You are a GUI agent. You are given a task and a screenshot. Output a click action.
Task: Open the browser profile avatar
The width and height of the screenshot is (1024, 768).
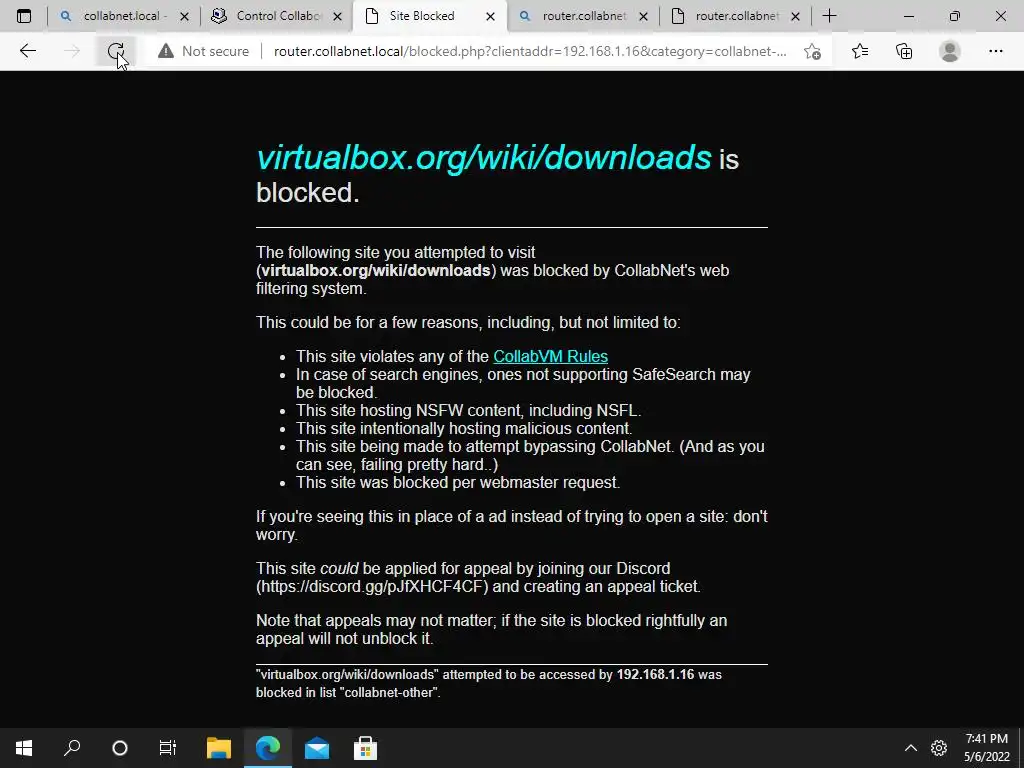point(950,51)
